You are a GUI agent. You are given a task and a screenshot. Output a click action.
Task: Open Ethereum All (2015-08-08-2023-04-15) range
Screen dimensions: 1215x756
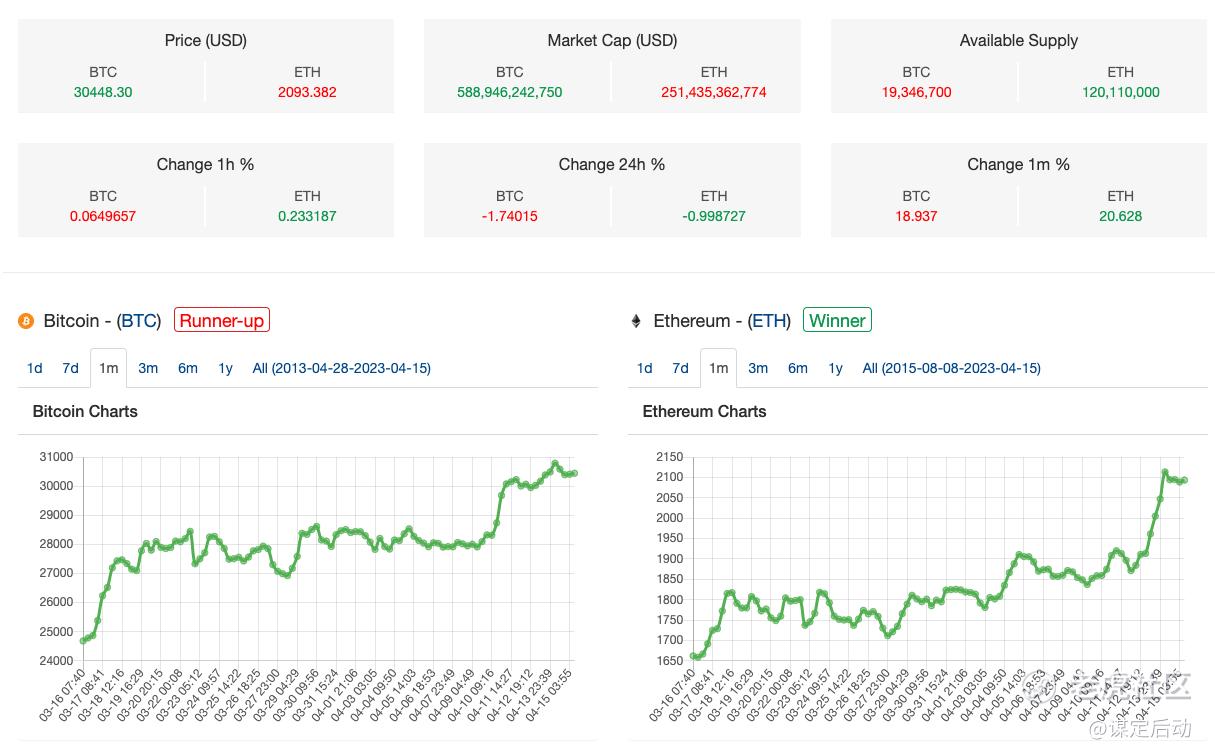(x=951, y=368)
